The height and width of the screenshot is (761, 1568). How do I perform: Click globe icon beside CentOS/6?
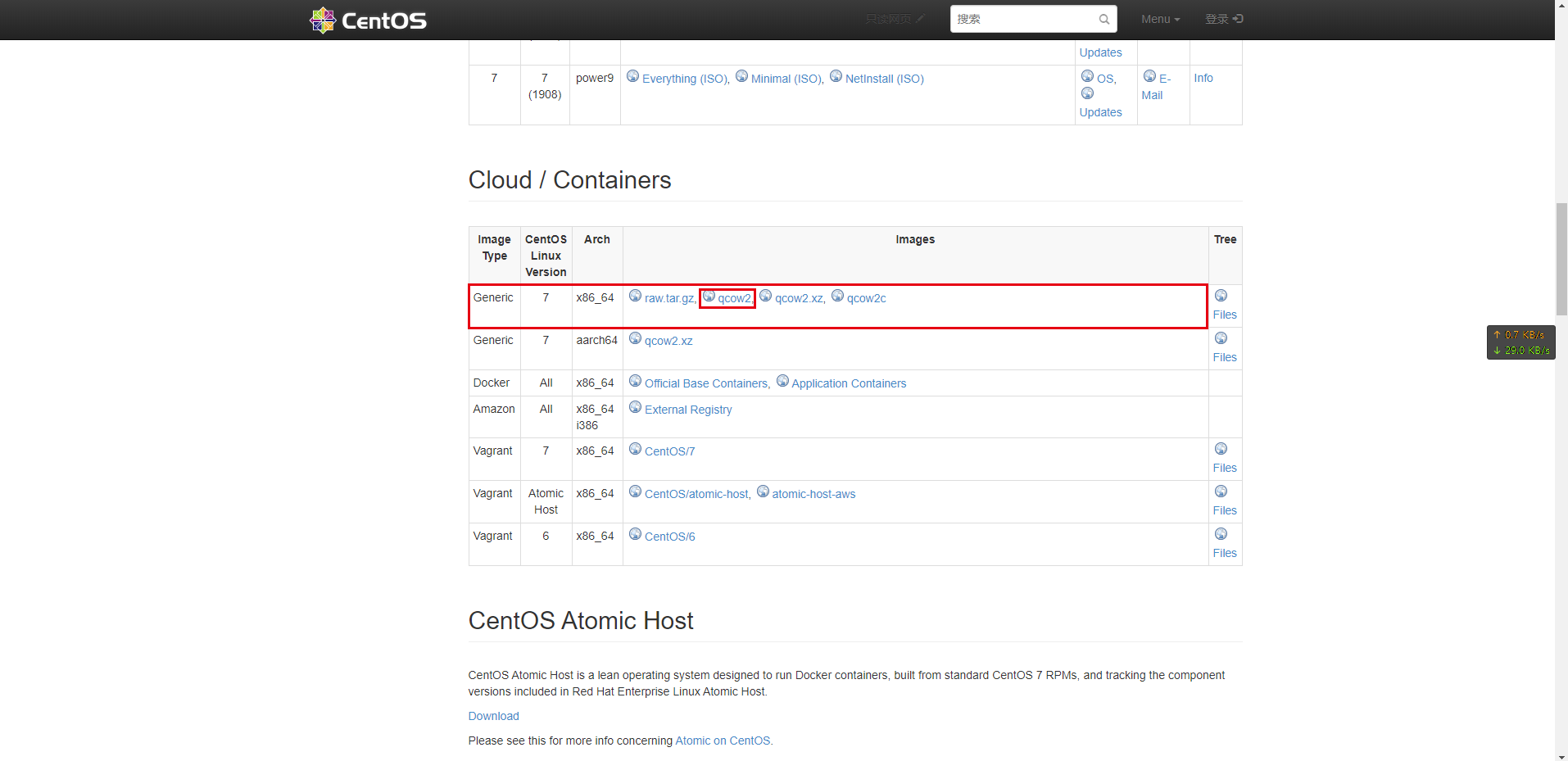(x=635, y=534)
